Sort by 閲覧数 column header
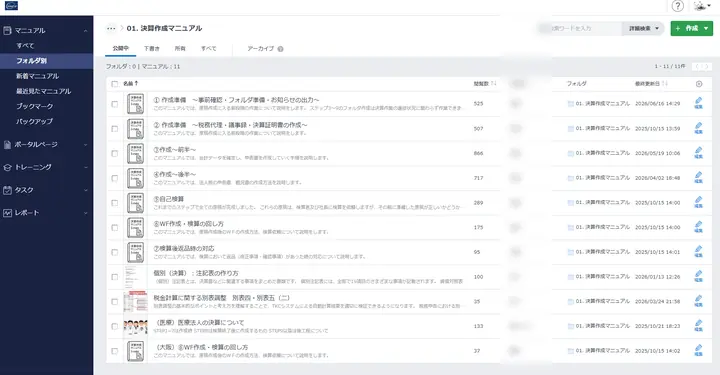Viewport: 720px width, 375px height. (485, 84)
